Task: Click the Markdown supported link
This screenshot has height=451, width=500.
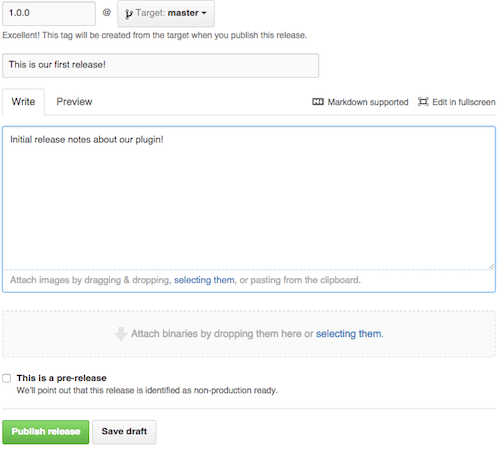Action: 368,102
